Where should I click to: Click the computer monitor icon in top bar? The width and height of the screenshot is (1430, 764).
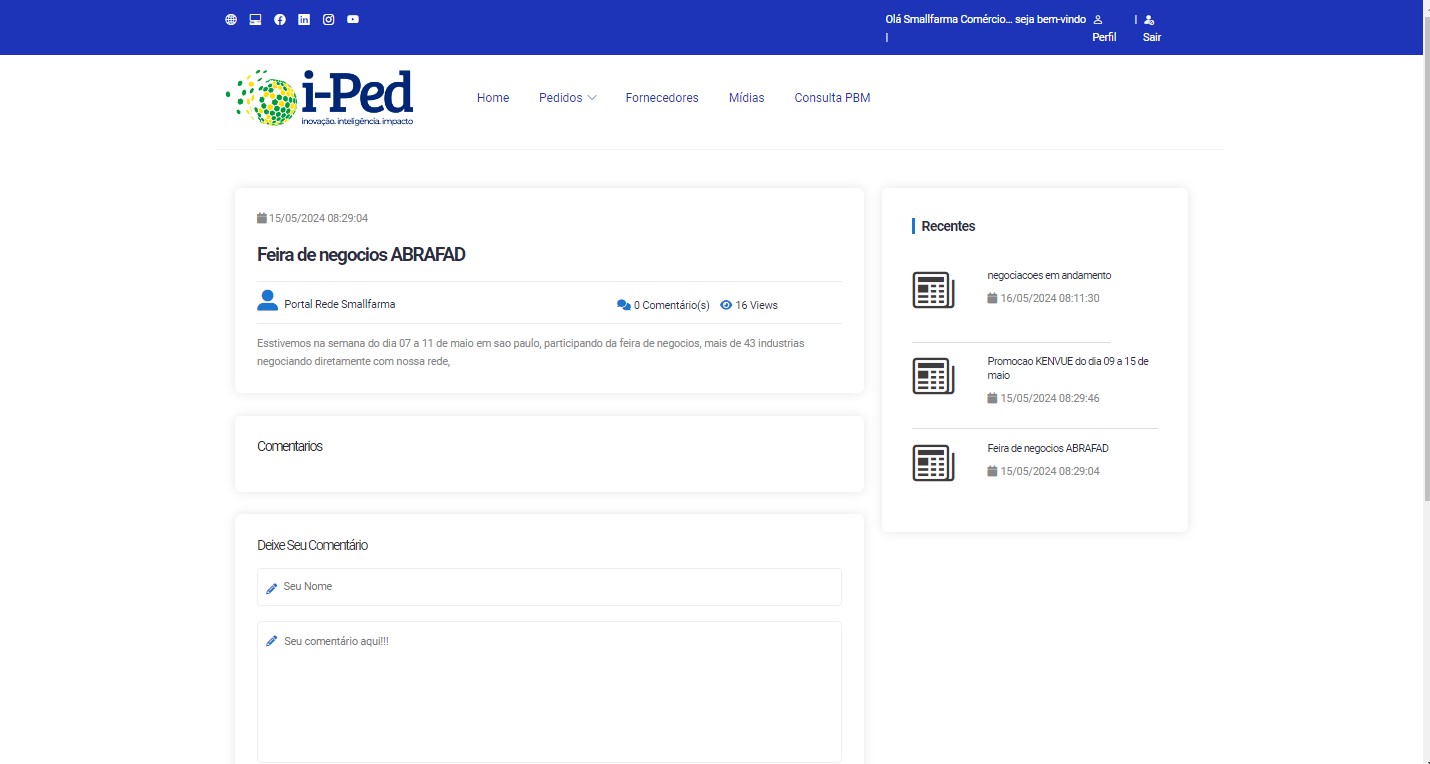(255, 19)
